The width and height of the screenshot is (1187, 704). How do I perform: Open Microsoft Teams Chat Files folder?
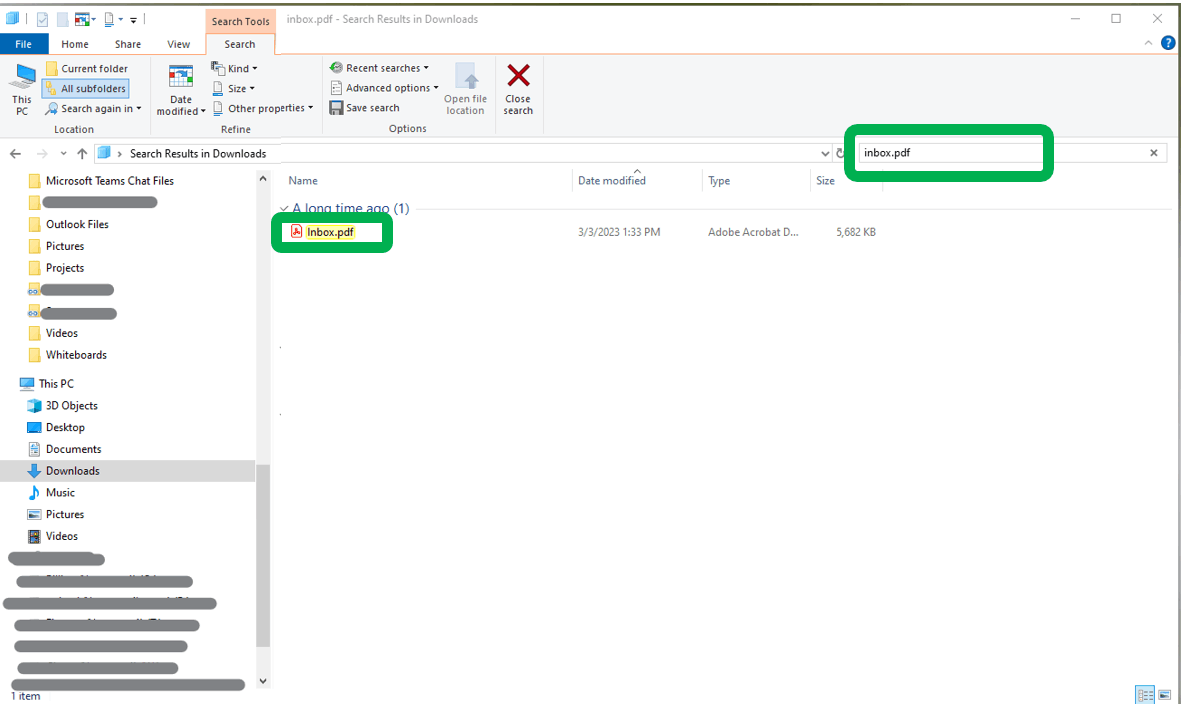110,181
